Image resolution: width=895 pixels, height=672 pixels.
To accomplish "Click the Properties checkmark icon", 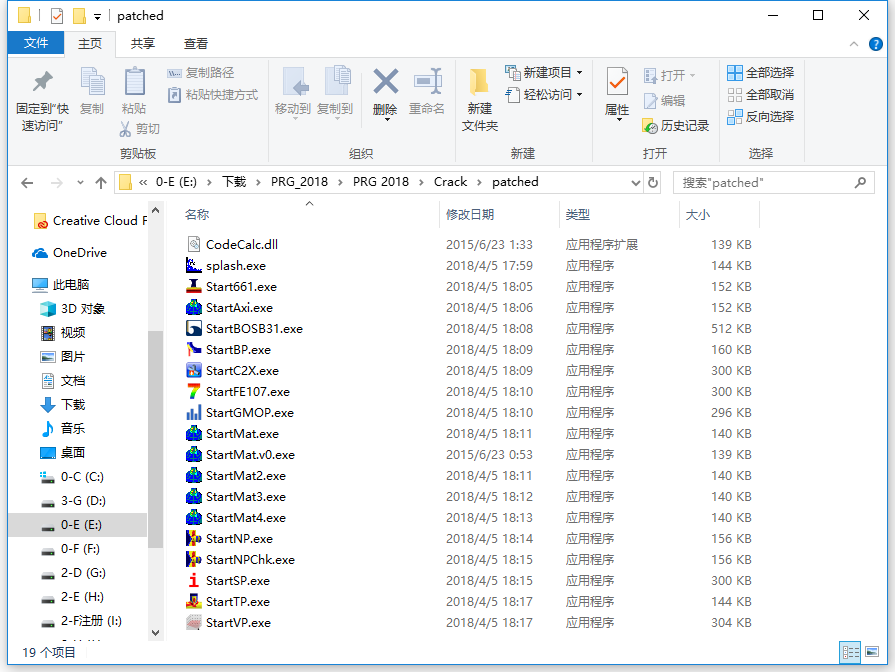I will (x=617, y=82).
